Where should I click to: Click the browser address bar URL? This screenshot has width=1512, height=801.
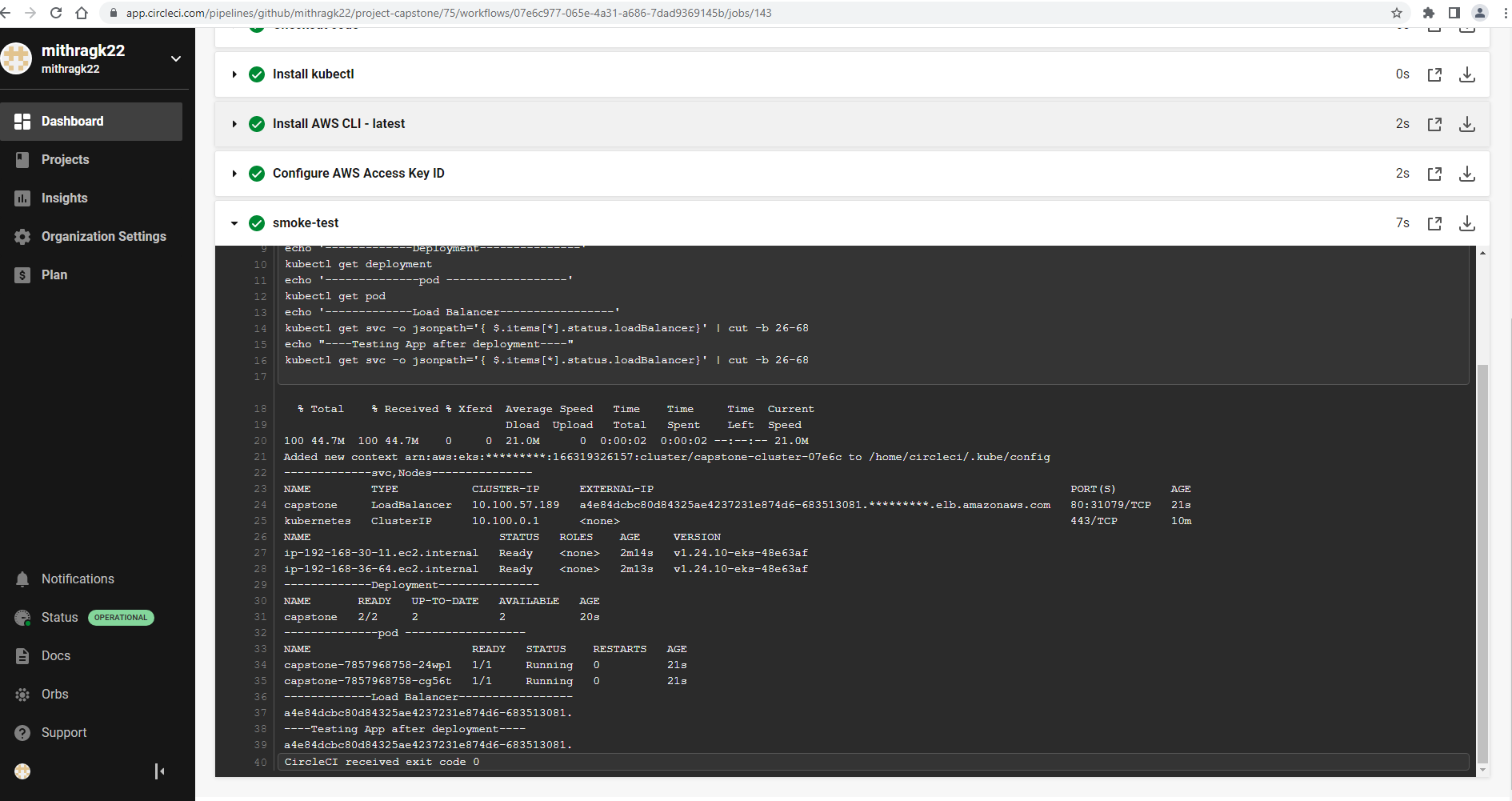point(449,13)
